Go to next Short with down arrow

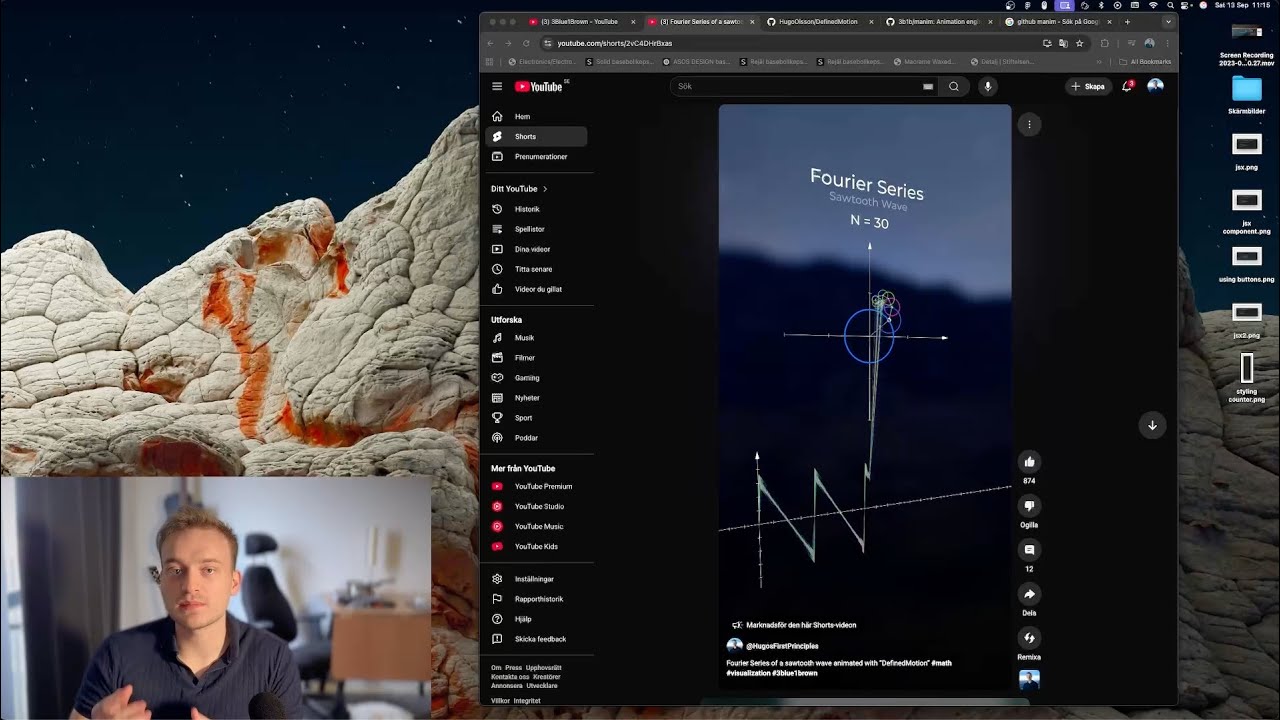[1152, 425]
